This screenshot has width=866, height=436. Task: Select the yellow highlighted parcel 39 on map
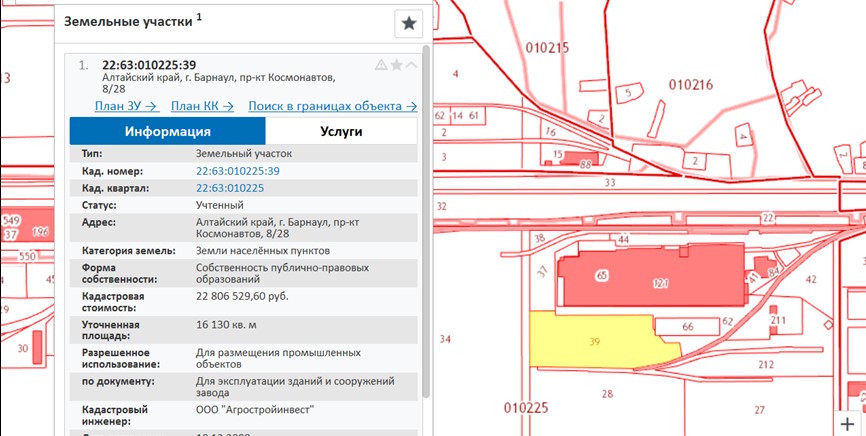pos(594,342)
